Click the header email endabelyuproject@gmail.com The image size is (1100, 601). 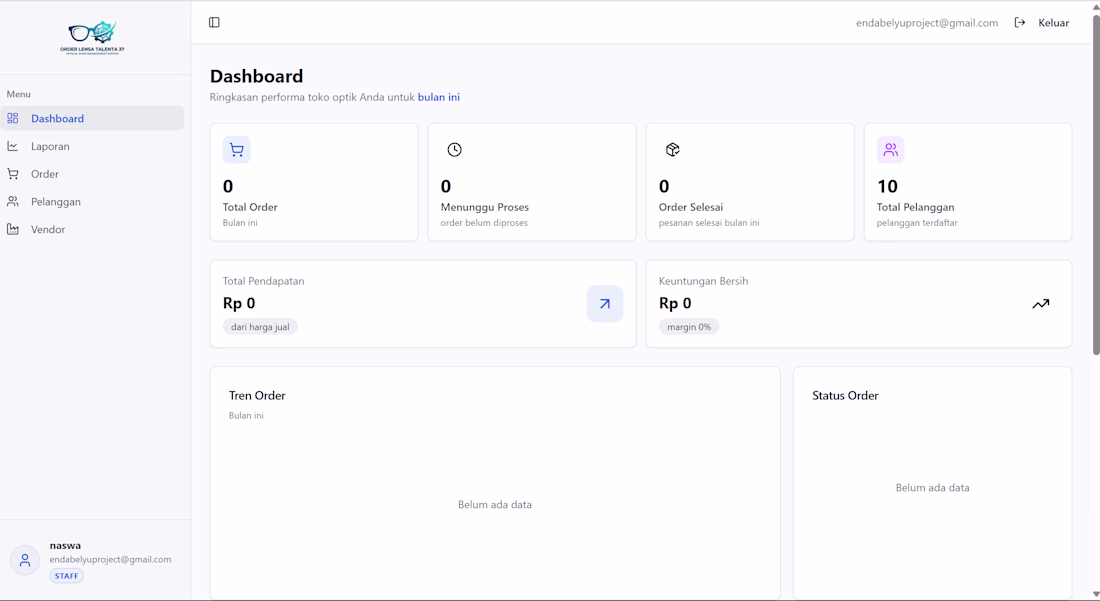coord(927,22)
